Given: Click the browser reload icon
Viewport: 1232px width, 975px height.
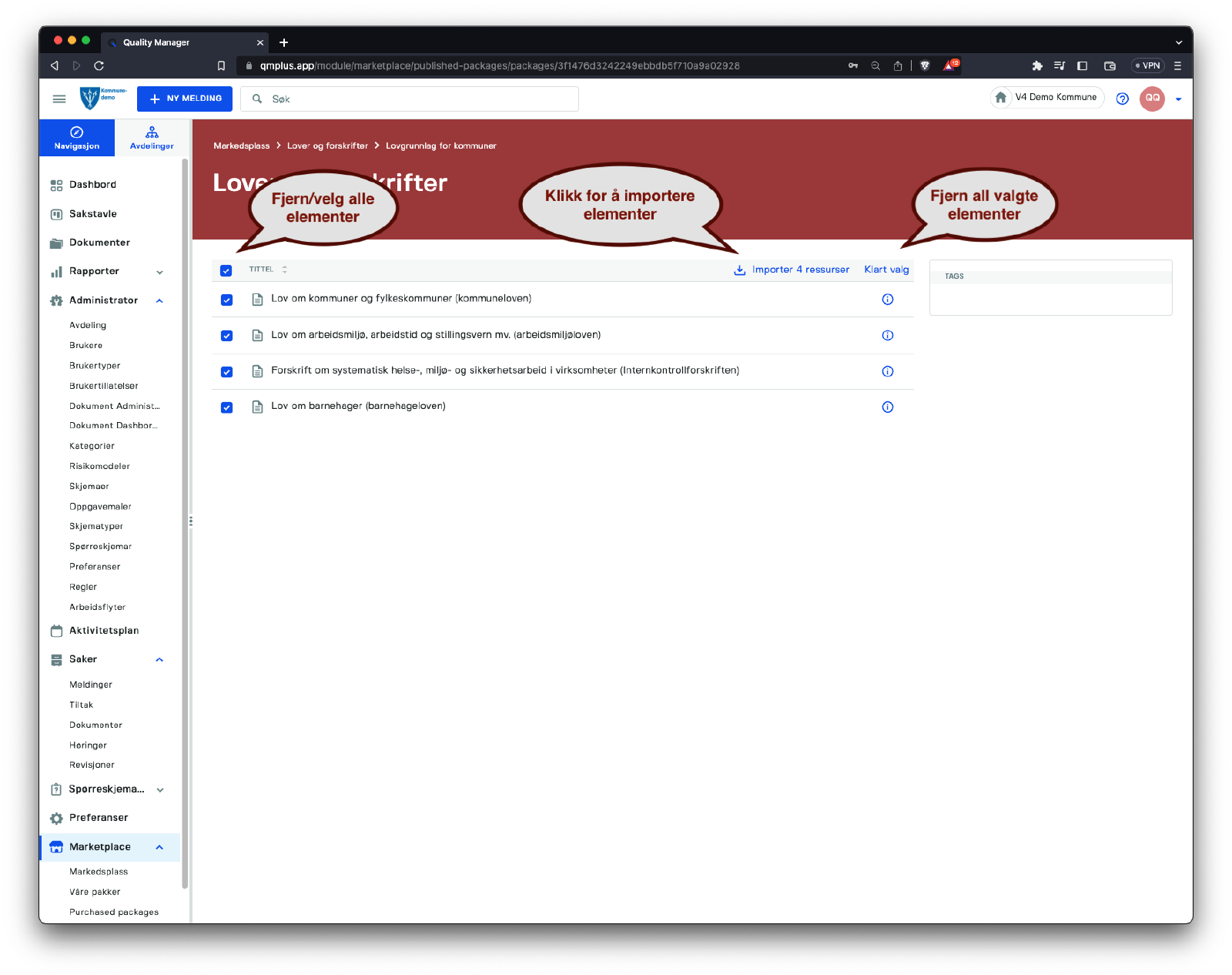Looking at the screenshot, I should [x=99, y=65].
